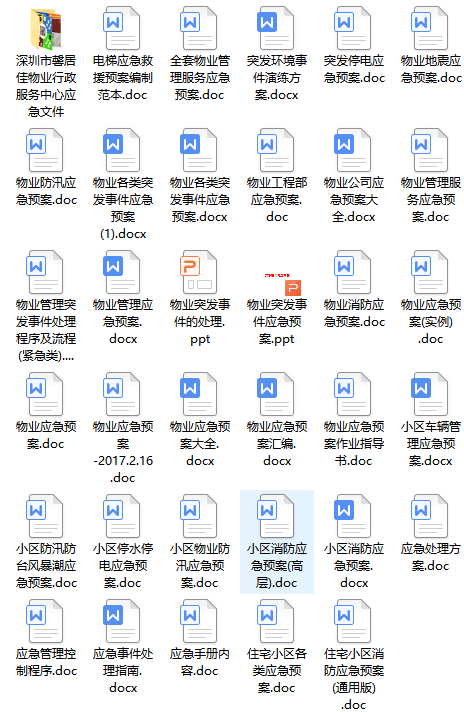Click highlighted 小区消防应急预案(高层).doc file
The image size is (464, 712).
(x=276, y=541)
